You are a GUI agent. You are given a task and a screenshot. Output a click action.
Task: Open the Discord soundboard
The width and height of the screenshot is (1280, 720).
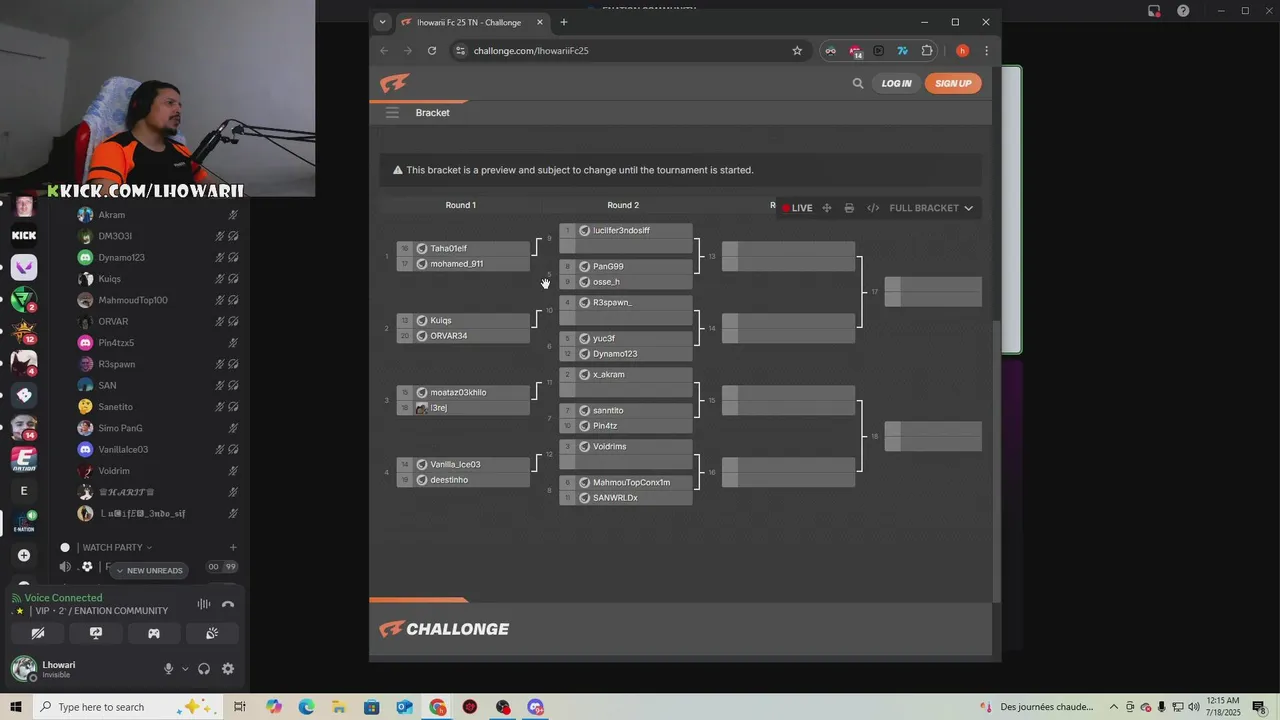click(x=212, y=633)
